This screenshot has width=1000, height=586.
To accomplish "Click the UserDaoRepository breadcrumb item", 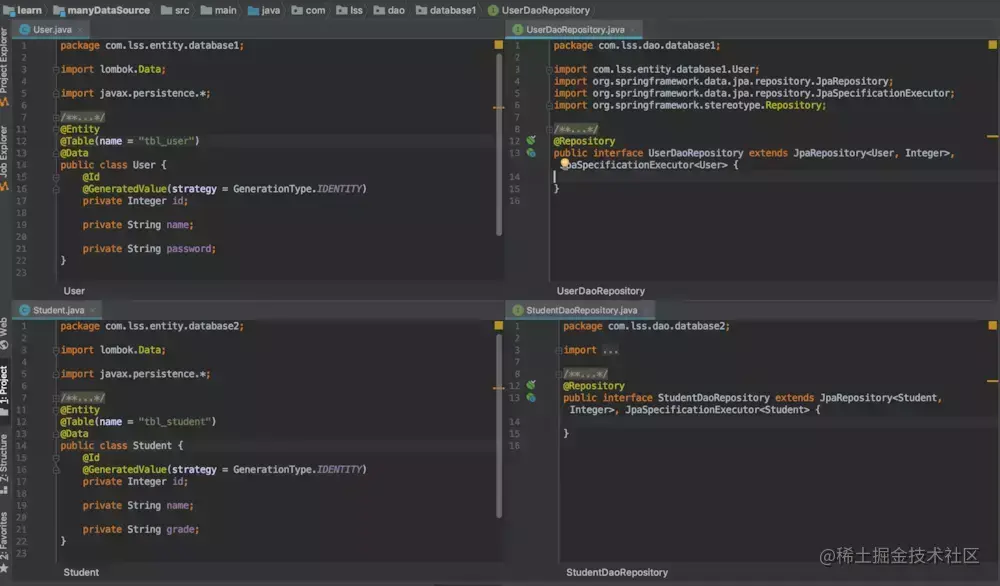I will coord(539,10).
